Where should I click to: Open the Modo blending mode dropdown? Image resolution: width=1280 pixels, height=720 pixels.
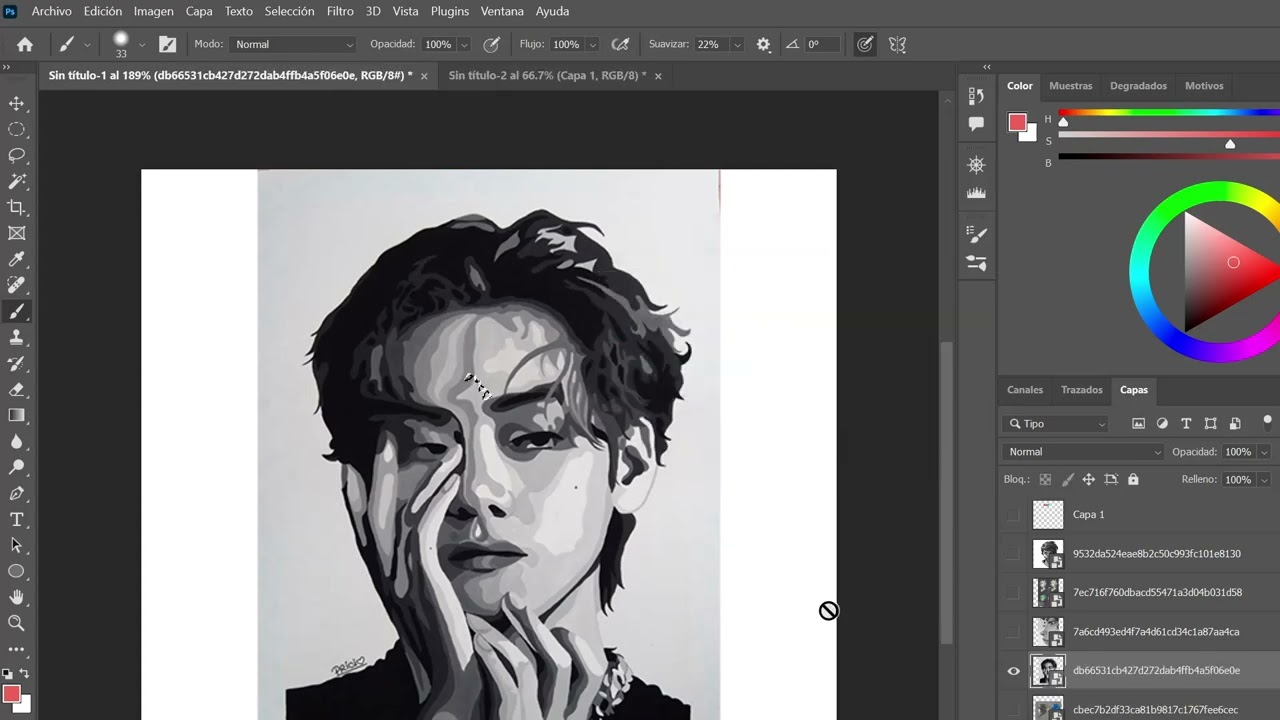point(293,44)
